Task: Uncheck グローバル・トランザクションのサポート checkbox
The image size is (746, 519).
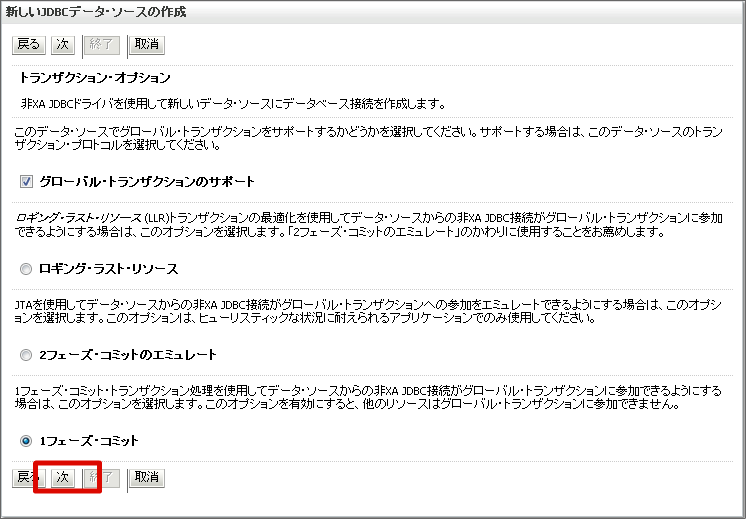Action: (26, 181)
